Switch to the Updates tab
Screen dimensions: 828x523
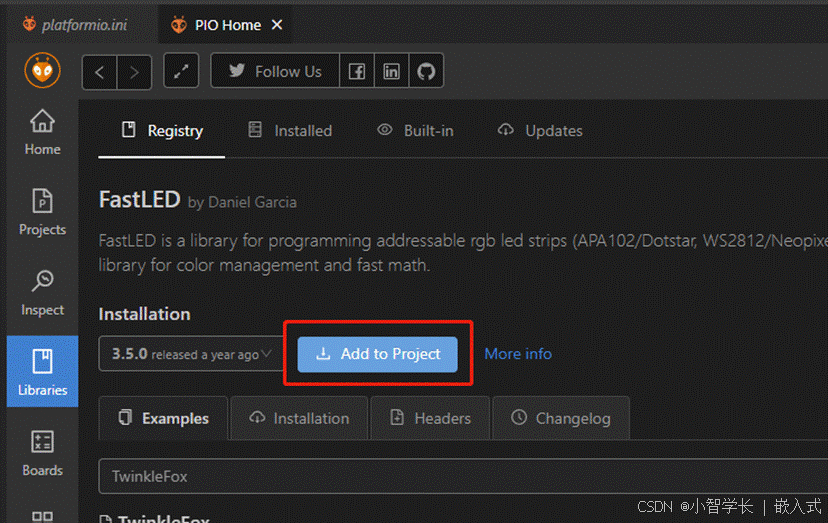point(540,130)
